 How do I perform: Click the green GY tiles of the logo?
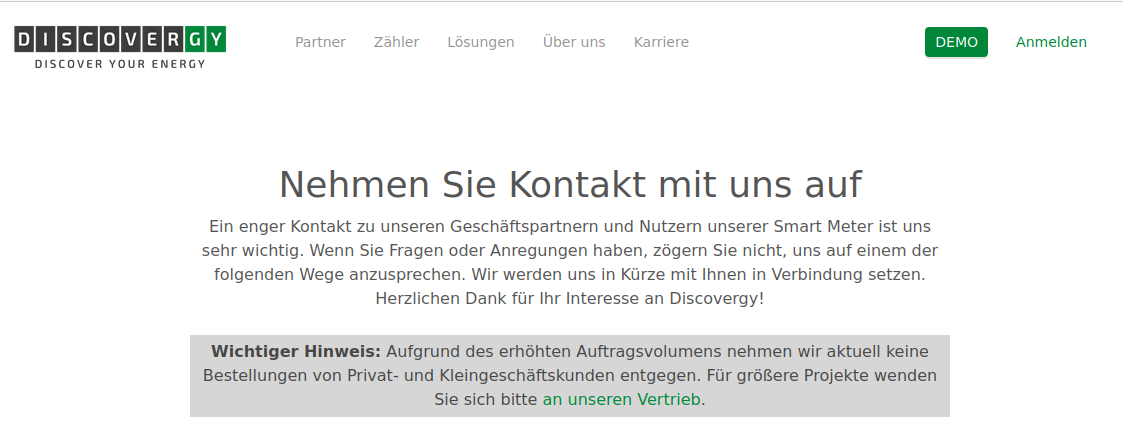coord(207,40)
